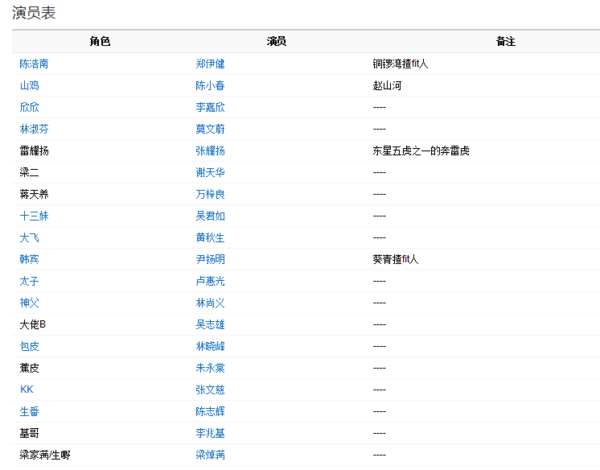Viewport: 600px width, 470px height.
Task: Open 李兆基 actor page
Action: point(210,433)
